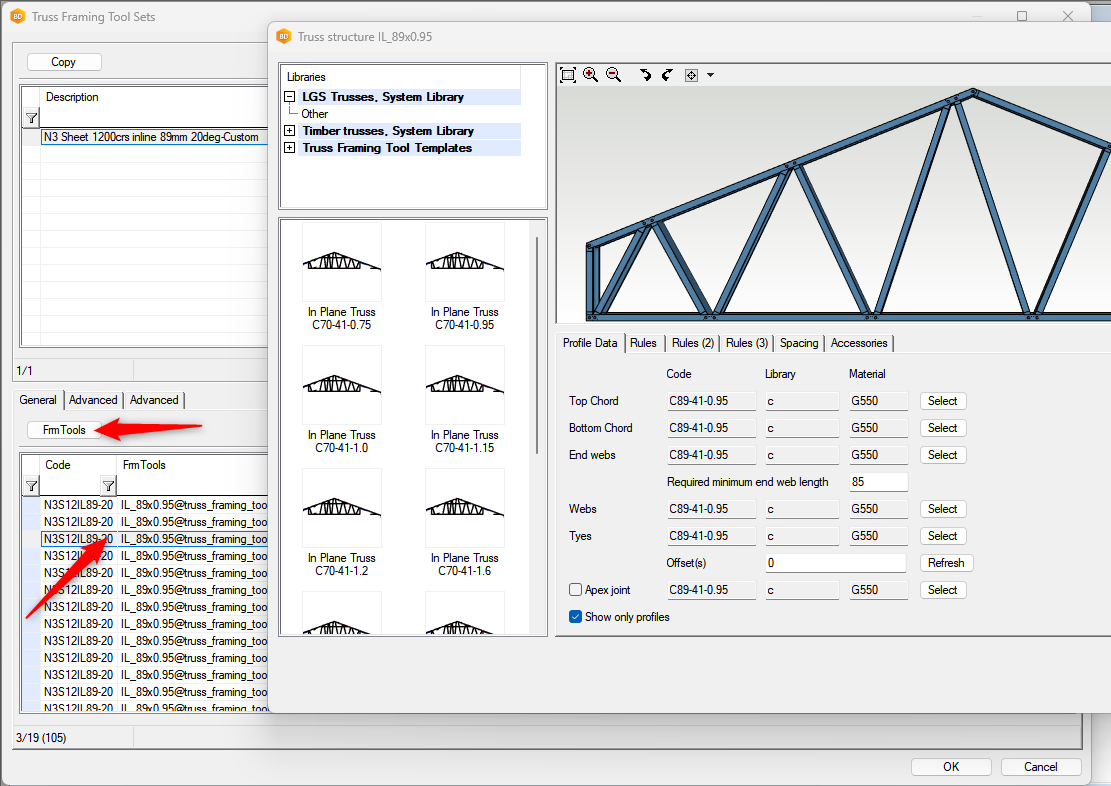Zoom in on the truss preview
This screenshot has width=1111, height=786.
(591, 75)
